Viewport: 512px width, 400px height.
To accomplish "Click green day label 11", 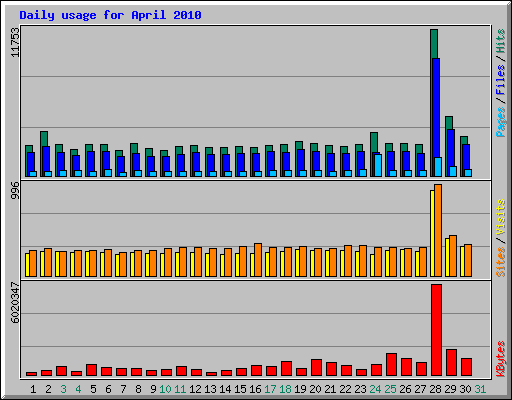I will point(180,389).
